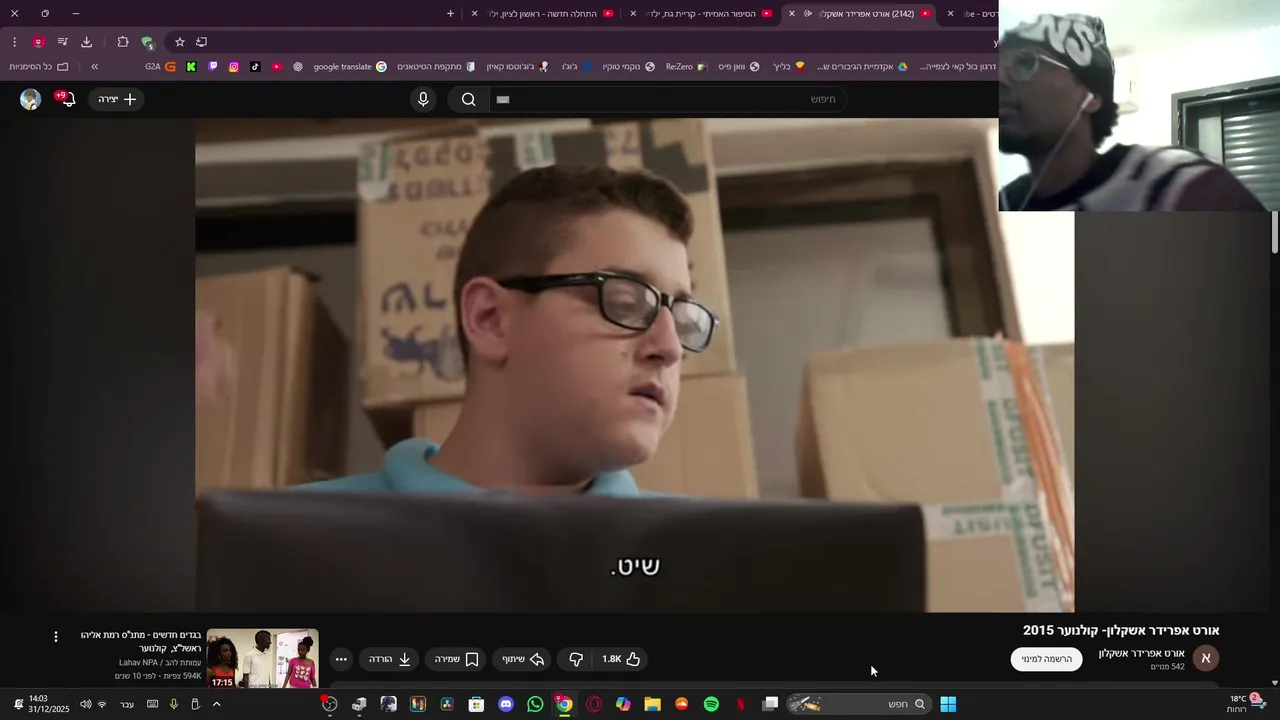Dislike the video with thumbs down

pos(576,659)
